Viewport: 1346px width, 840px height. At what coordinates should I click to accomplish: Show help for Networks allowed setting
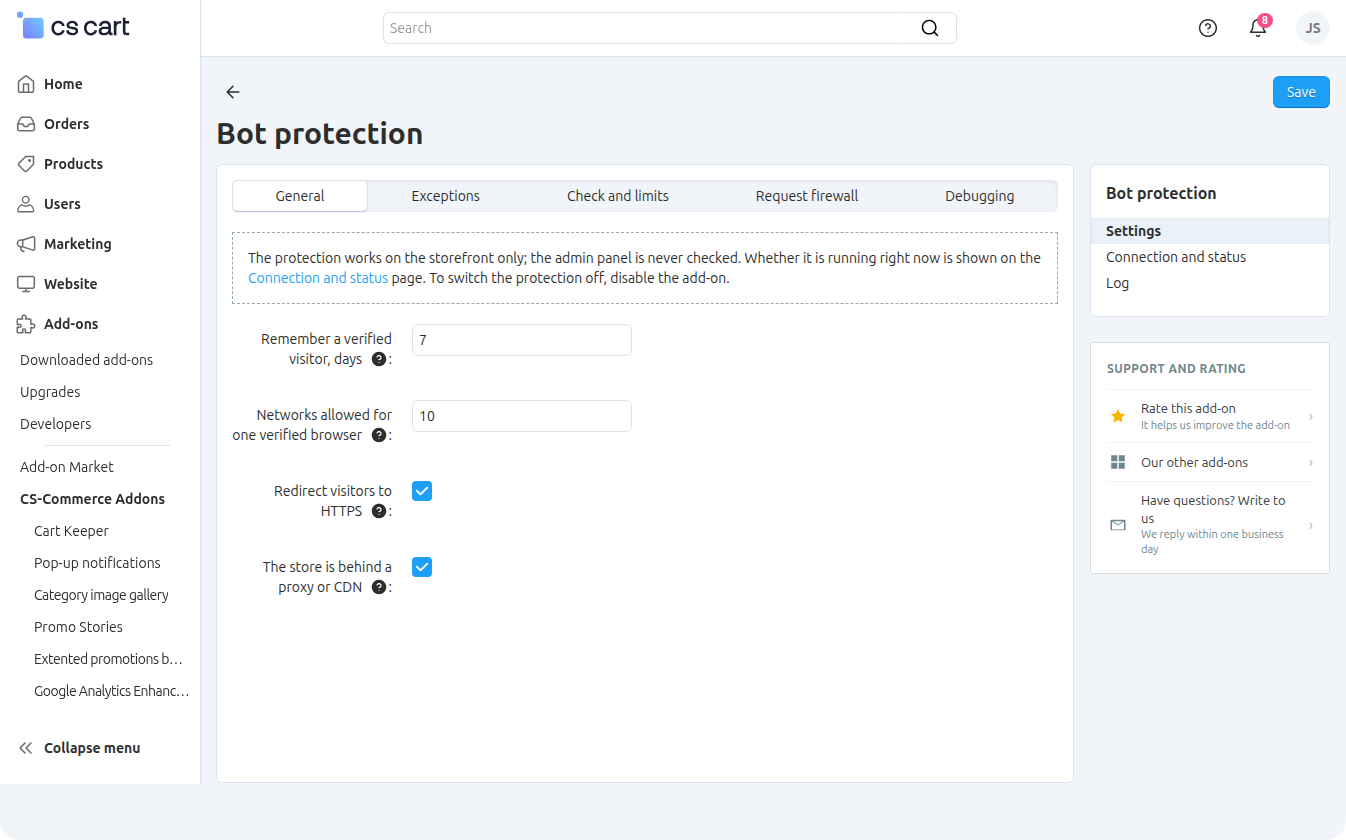[x=379, y=435]
